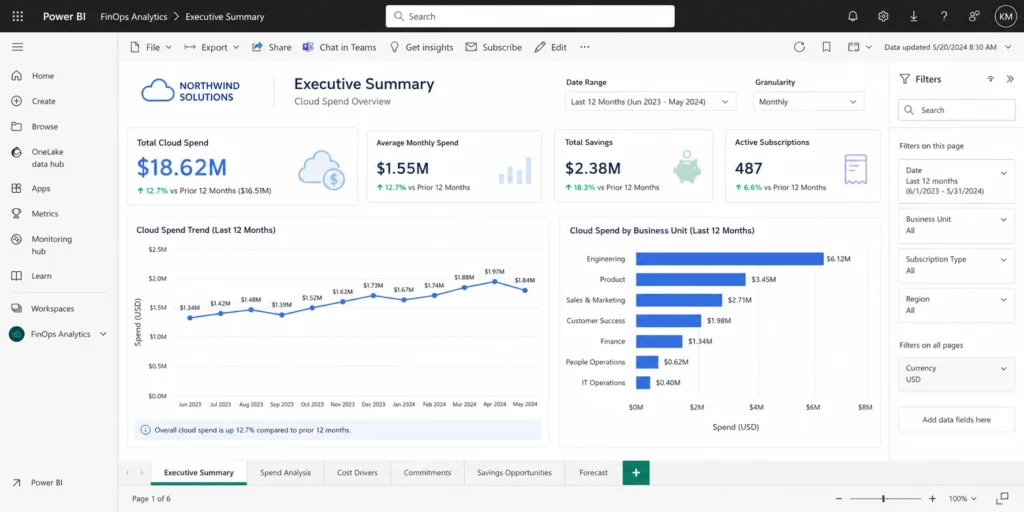Click the Power BI arrow icon at sidebar bottom
1024x512 pixels.
click(16, 483)
